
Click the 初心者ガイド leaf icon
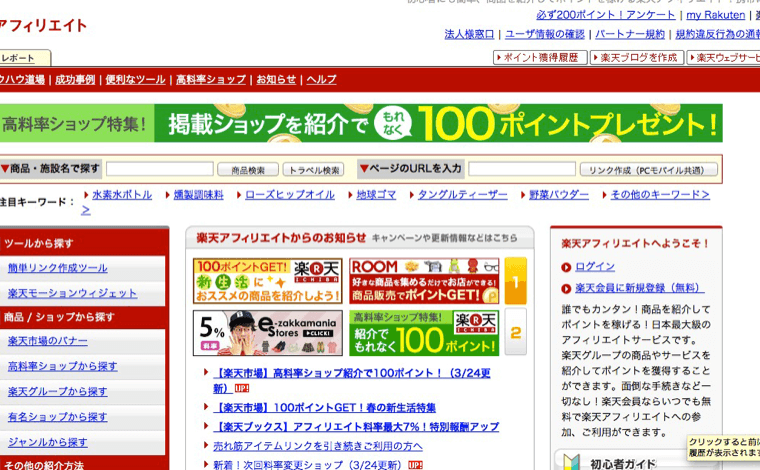pos(572,462)
